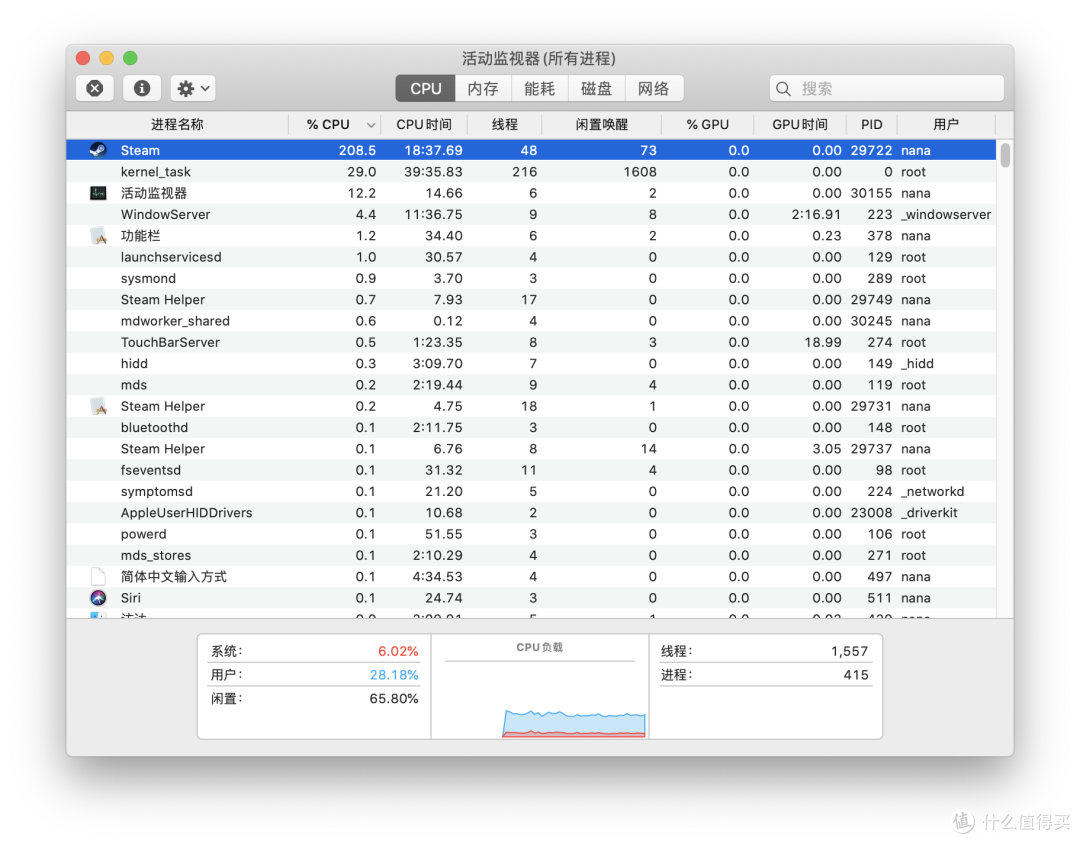Click the 搜索 search field
The height and width of the screenshot is (844, 1080).
pyautogui.click(x=886, y=88)
